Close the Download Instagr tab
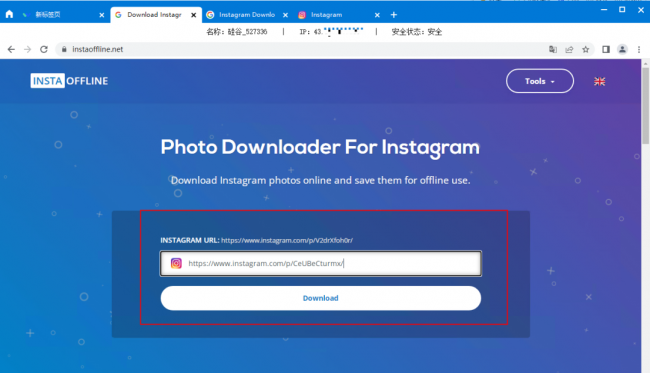650x373 pixels. (194, 15)
